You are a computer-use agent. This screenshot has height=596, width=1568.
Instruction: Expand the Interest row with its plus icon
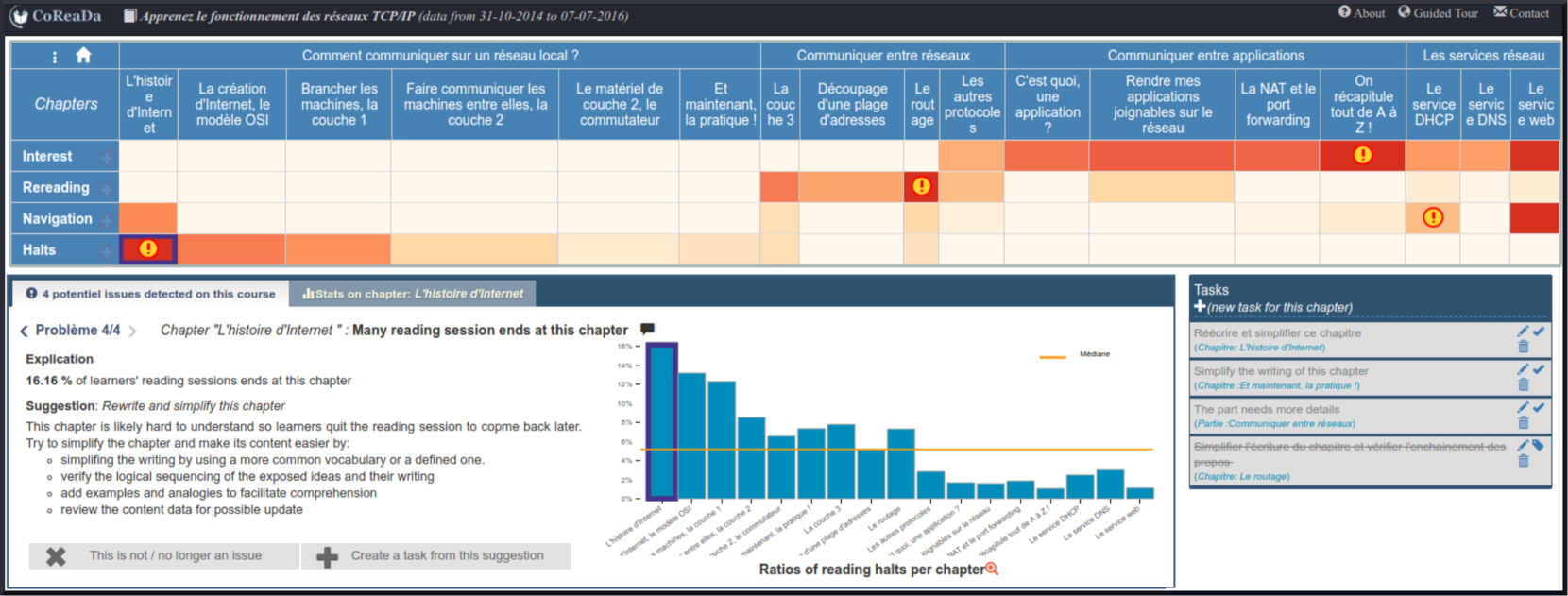pos(107,158)
